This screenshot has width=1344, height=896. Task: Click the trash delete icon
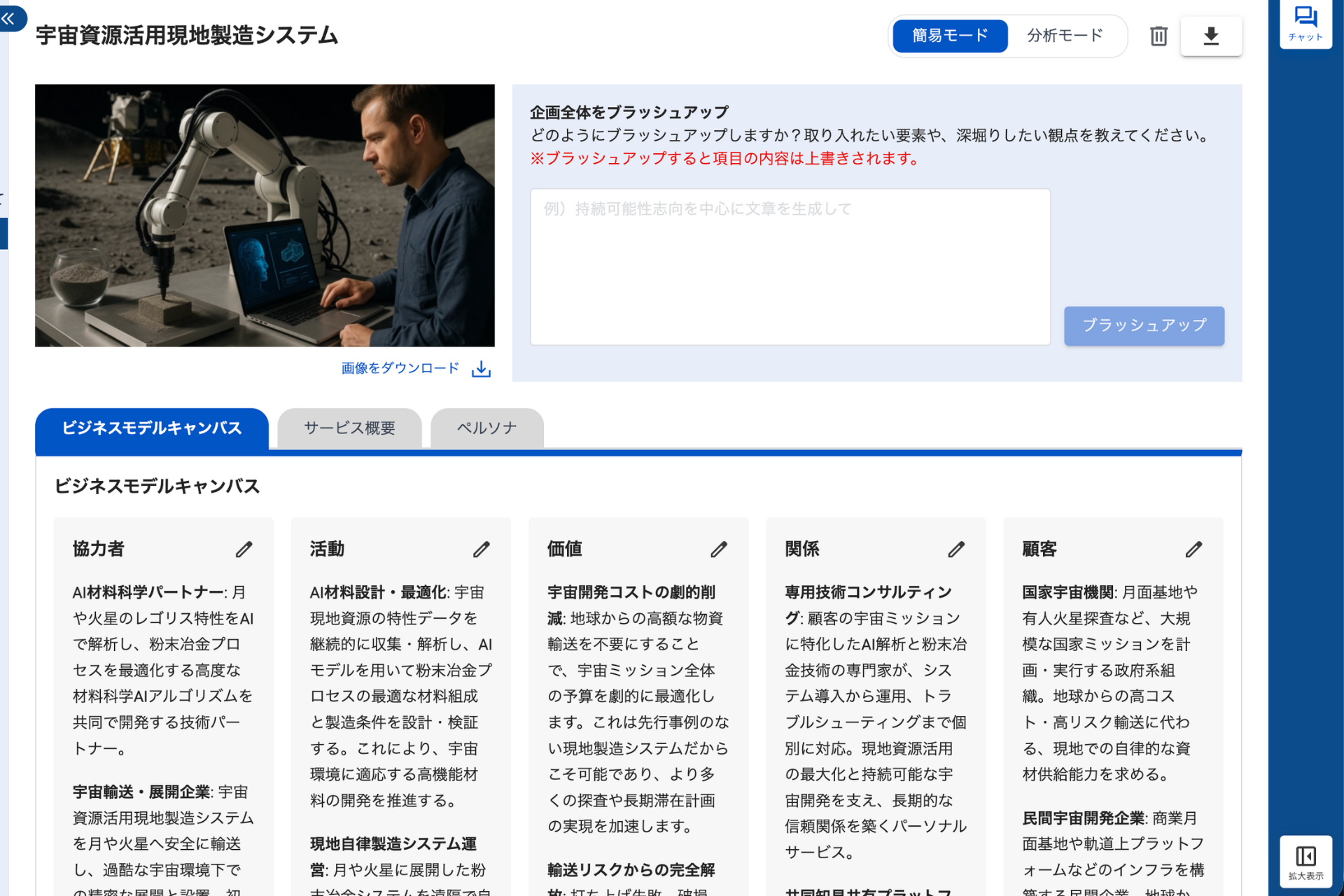tap(1158, 36)
